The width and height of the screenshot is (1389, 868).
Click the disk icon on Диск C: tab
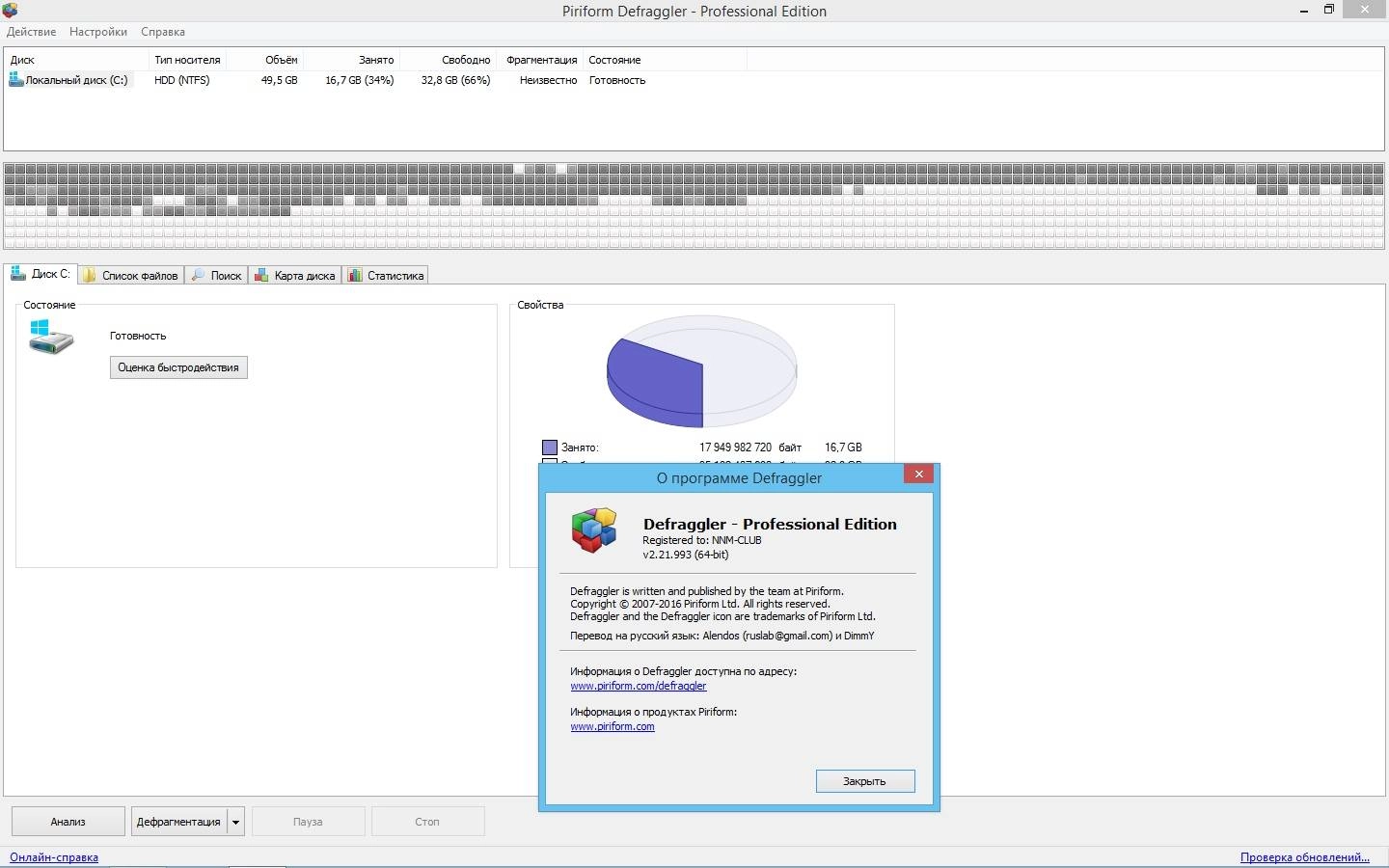coord(17,274)
